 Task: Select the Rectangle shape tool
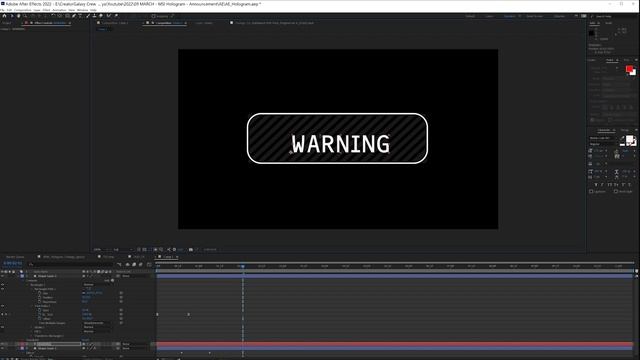pos(67,16)
